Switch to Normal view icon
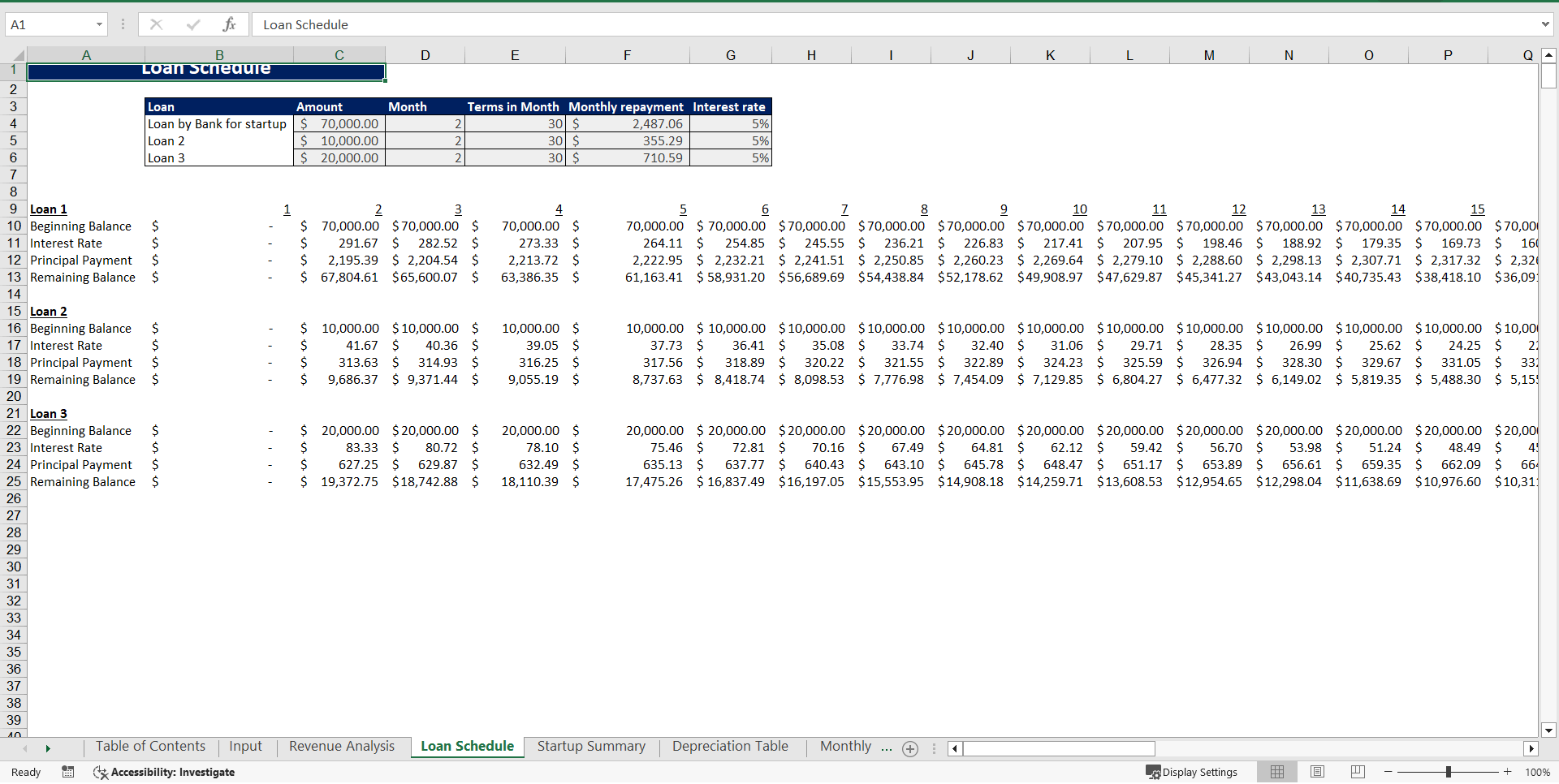The image size is (1559, 784). click(1277, 772)
